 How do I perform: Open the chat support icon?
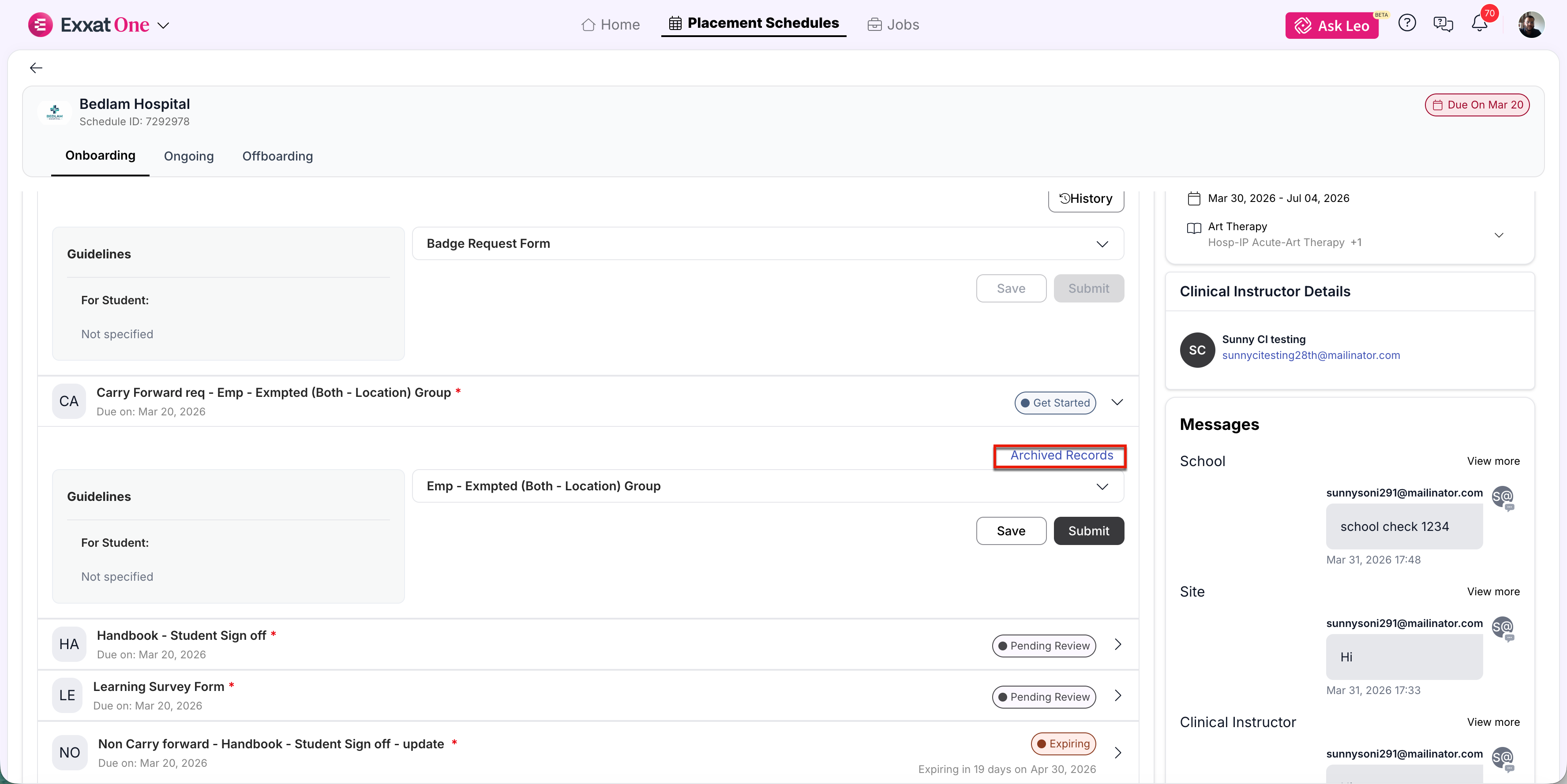(1442, 24)
